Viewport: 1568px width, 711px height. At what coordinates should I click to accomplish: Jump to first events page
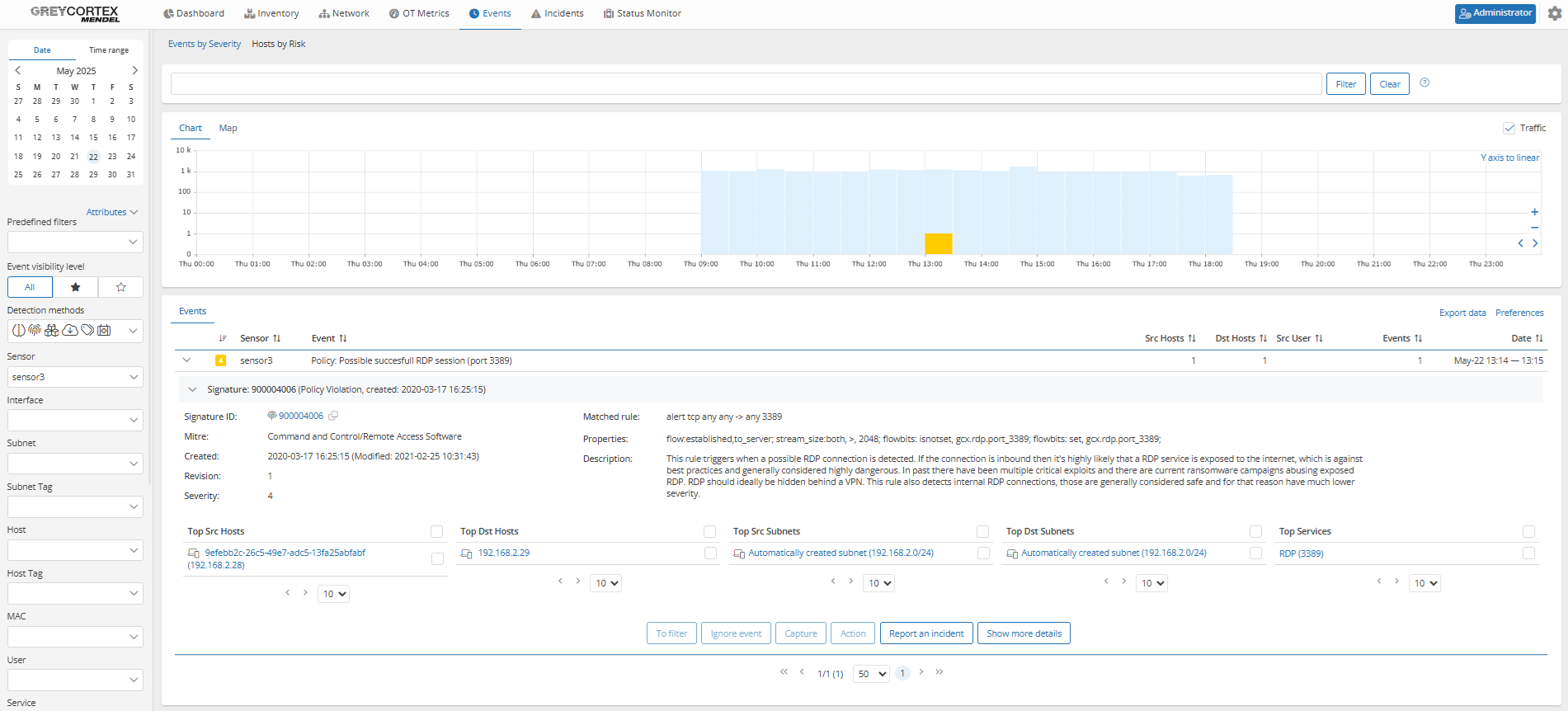[784, 672]
